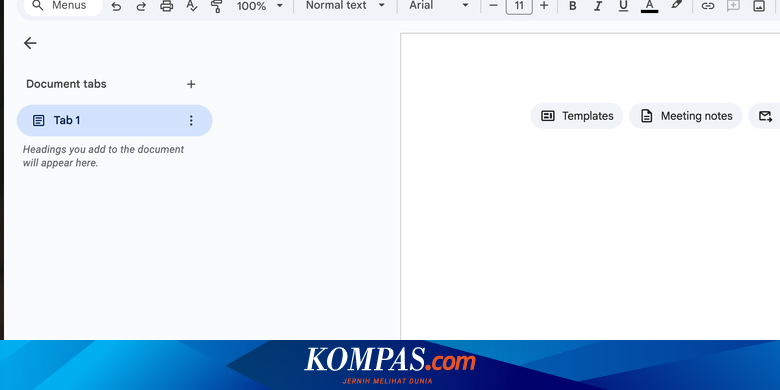The width and height of the screenshot is (780, 390).
Task: Open Tab 1 three-dot options menu
Action: coord(191,120)
